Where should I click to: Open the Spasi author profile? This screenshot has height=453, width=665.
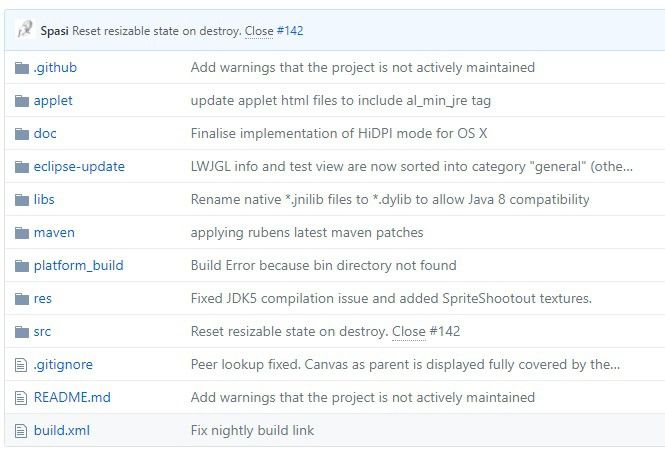click(54, 31)
